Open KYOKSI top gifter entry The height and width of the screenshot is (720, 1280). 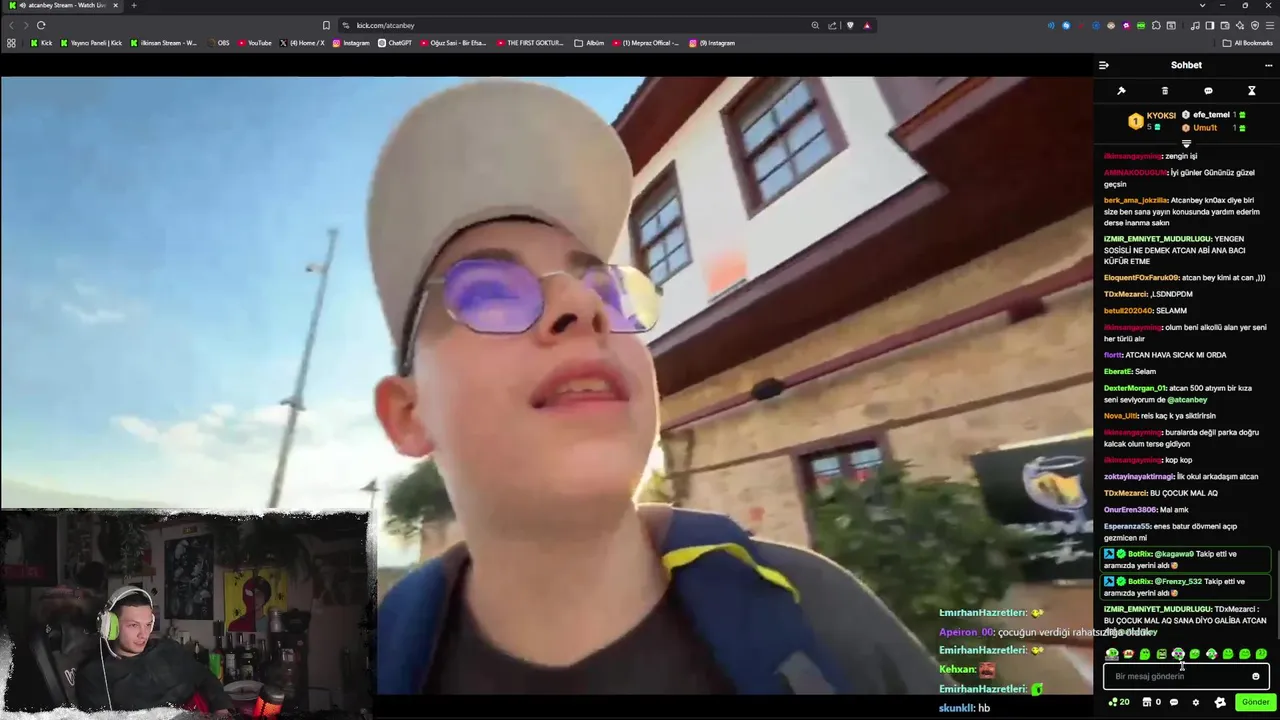1152,121
